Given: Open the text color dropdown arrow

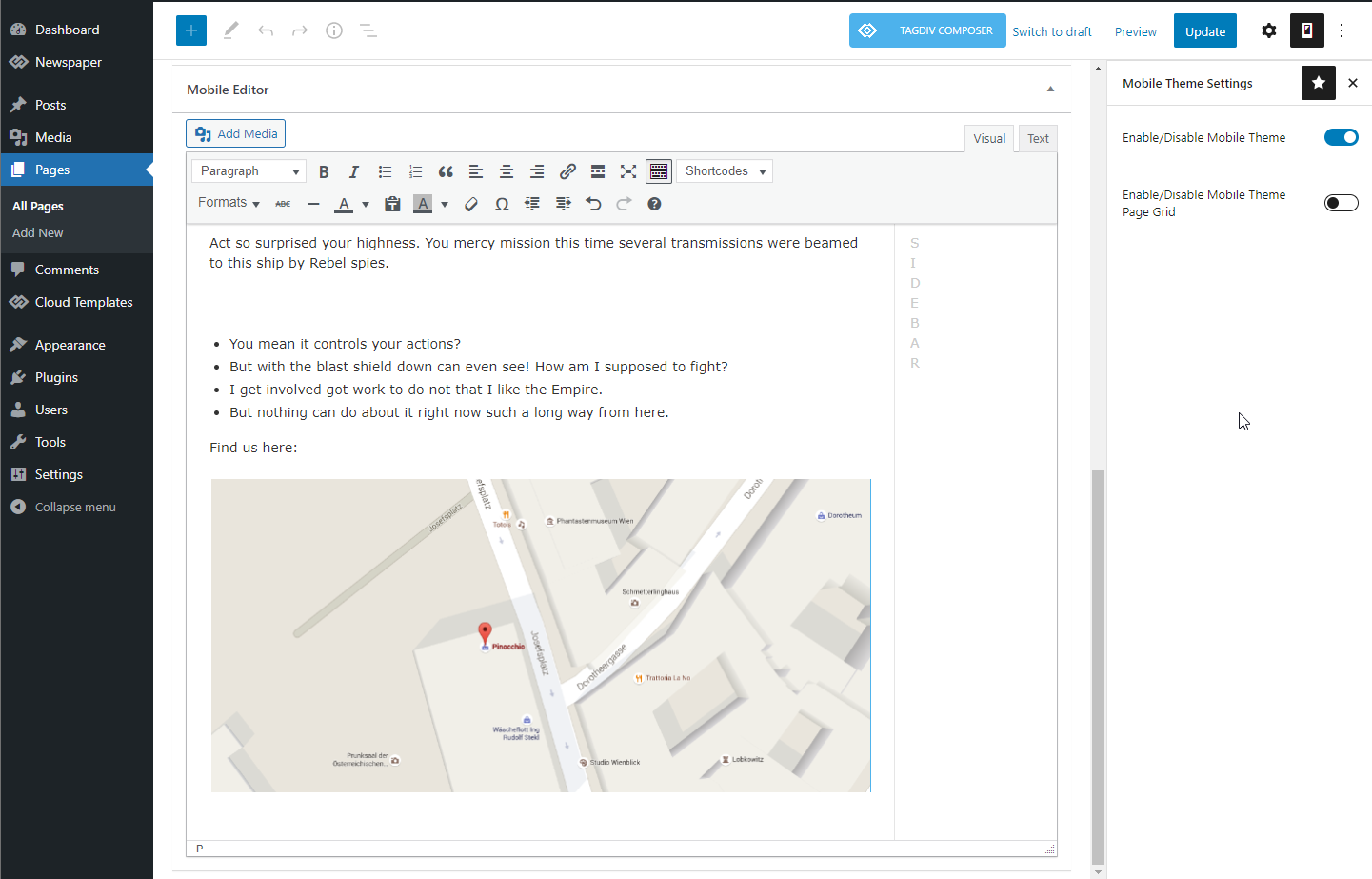Looking at the screenshot, I should [366, 204].
